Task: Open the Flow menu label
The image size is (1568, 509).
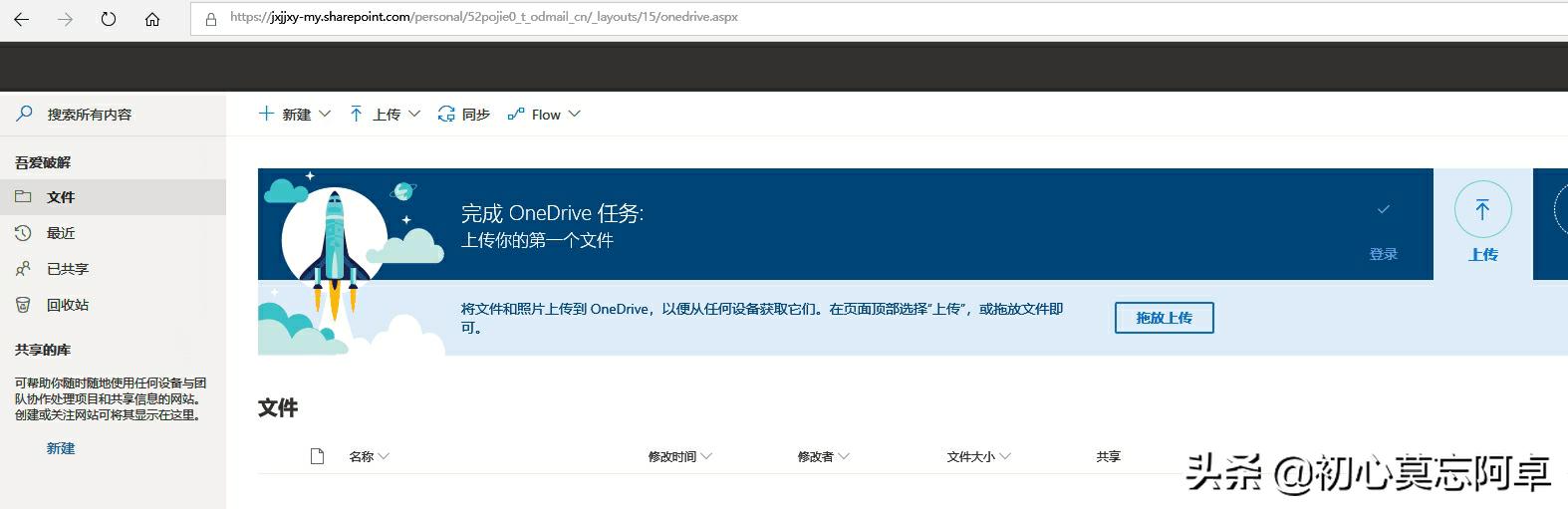Action: click(x=546, y=115)
